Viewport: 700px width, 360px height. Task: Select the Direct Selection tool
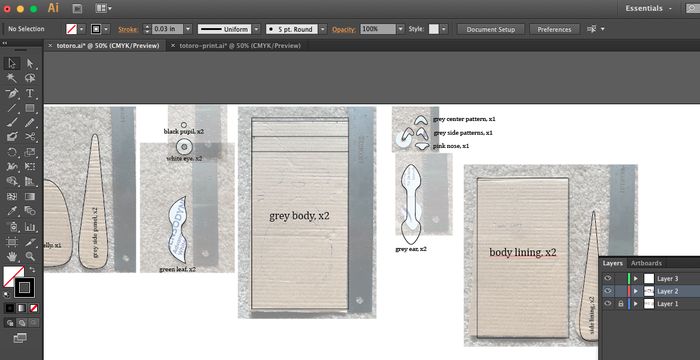(30, 63)
